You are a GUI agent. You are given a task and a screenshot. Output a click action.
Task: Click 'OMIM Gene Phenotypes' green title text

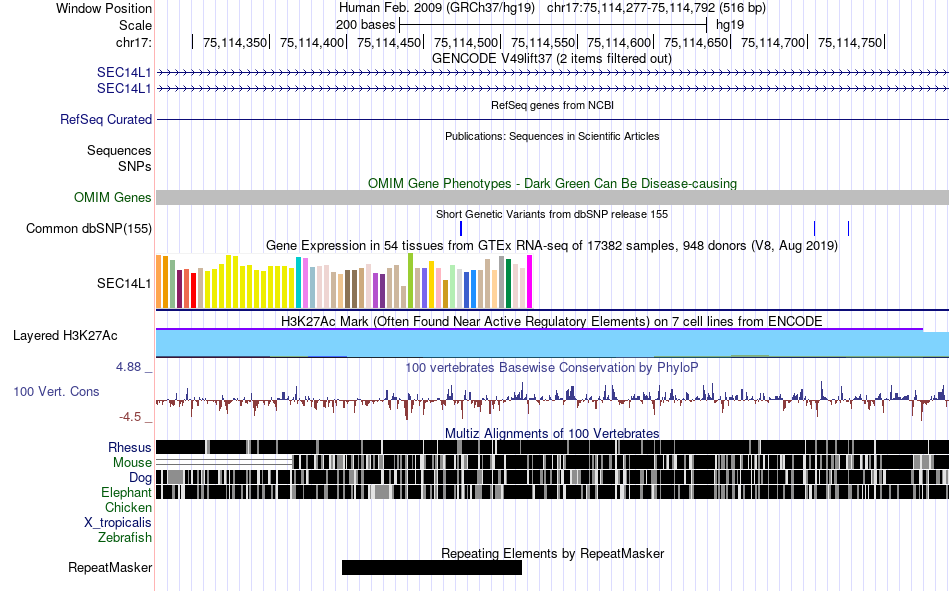pyautogui.click(x=552, y=183)
